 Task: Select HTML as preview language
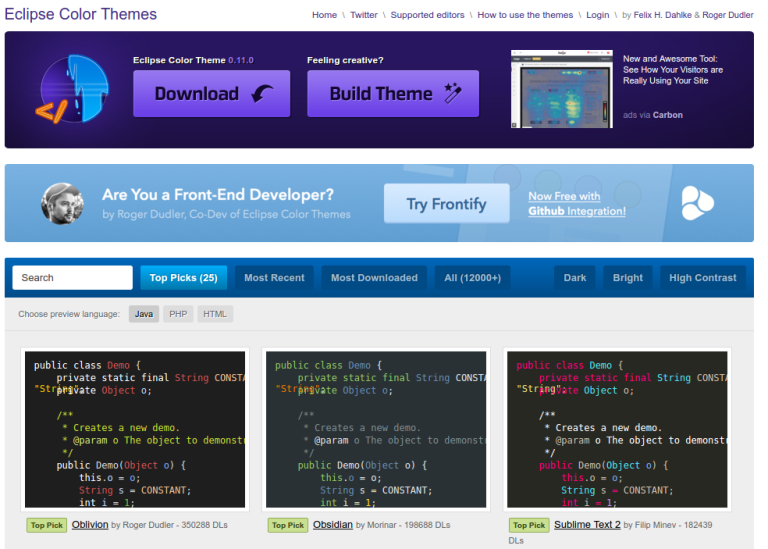215,314
